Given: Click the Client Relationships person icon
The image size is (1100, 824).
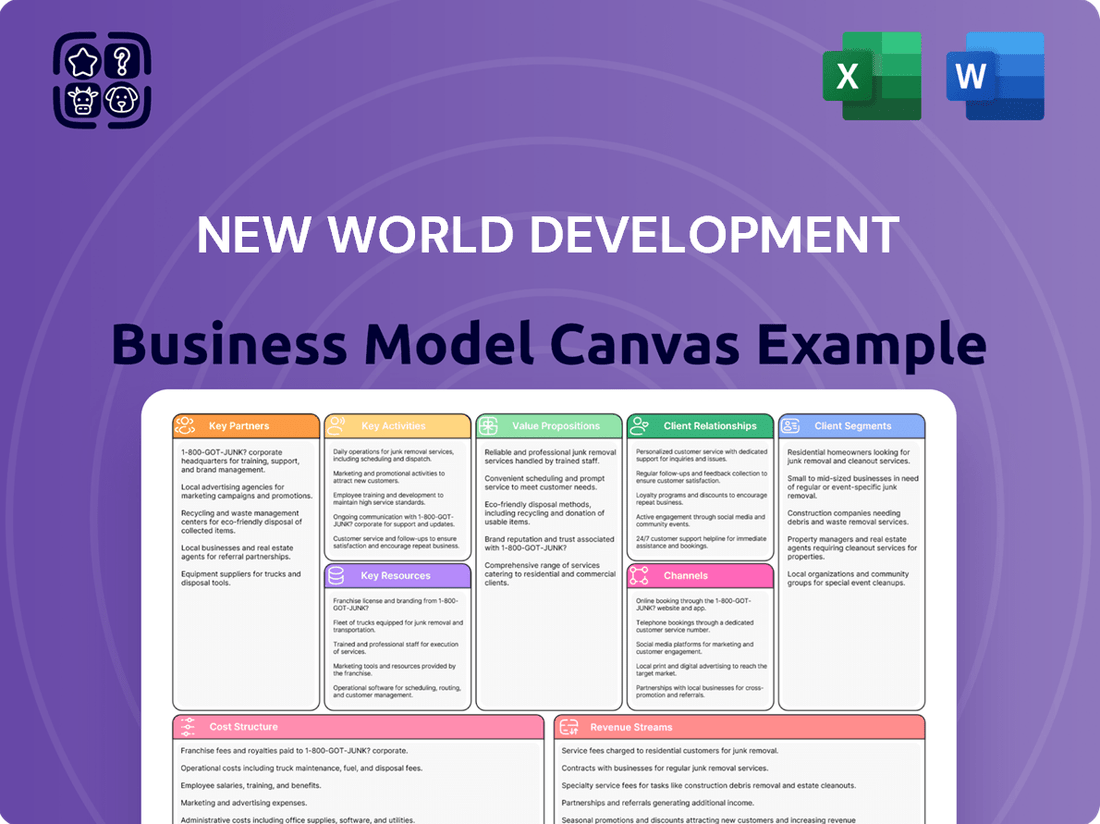Looking at the screenshot, I should (640, 425).
